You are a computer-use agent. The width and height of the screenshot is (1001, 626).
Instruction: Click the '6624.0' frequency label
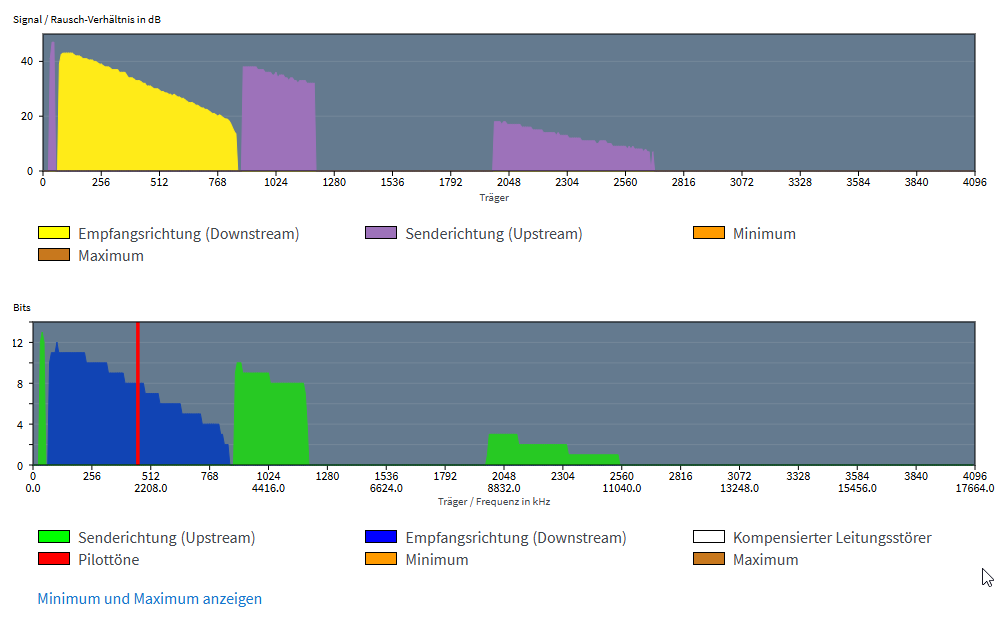click(x=386, y=488)
